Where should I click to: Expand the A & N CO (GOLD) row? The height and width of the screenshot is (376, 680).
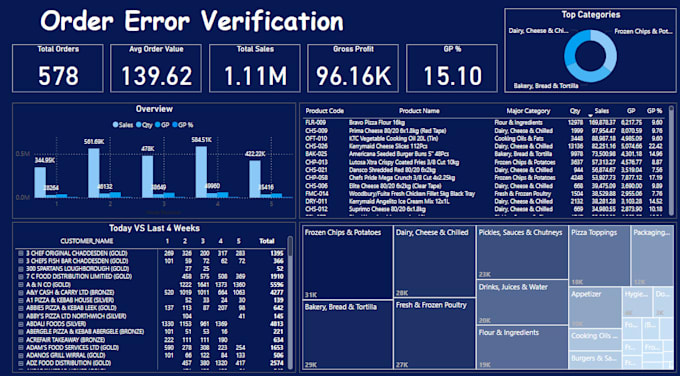click(20, 285)
